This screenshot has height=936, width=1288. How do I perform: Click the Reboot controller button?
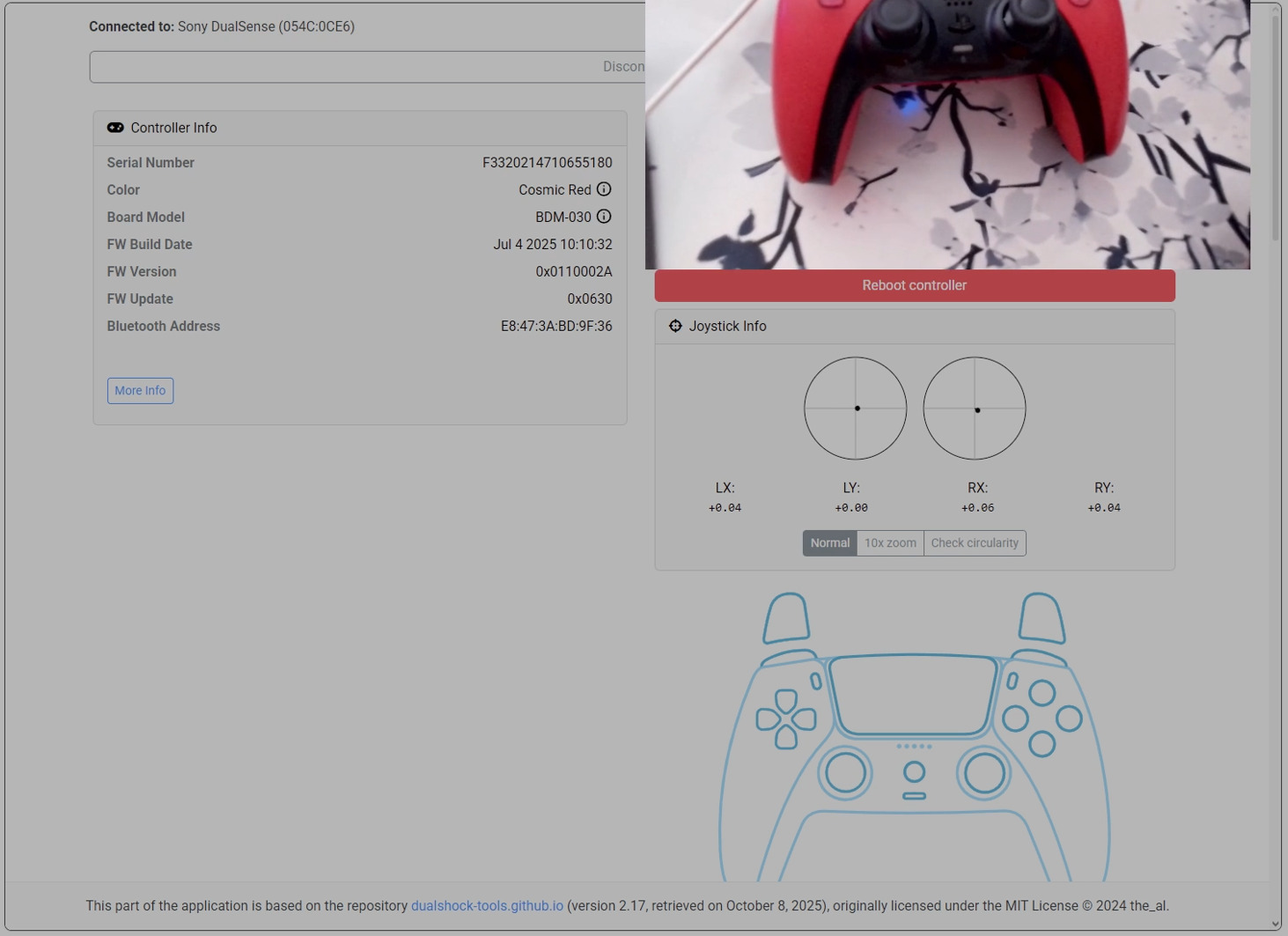(x=915, y=285)
